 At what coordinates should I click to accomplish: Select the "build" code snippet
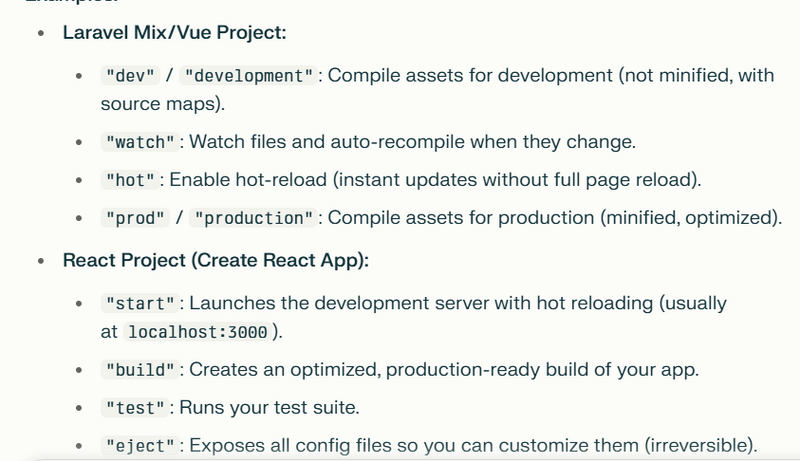pos(140,370)
